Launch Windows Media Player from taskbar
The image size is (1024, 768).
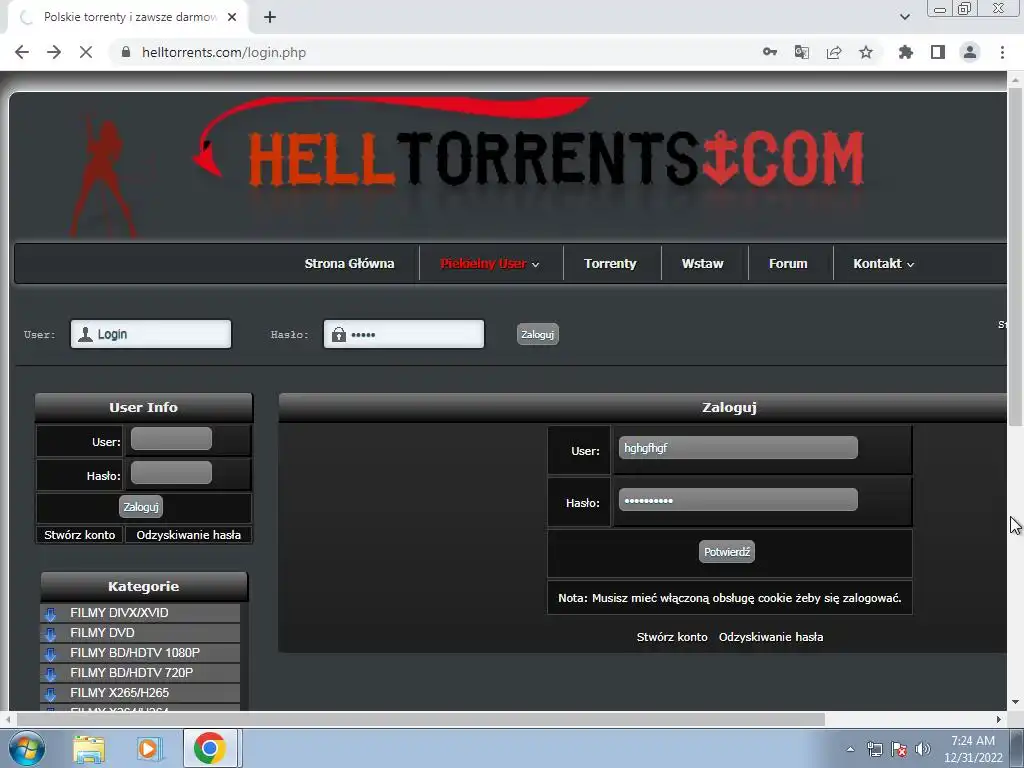150,749
